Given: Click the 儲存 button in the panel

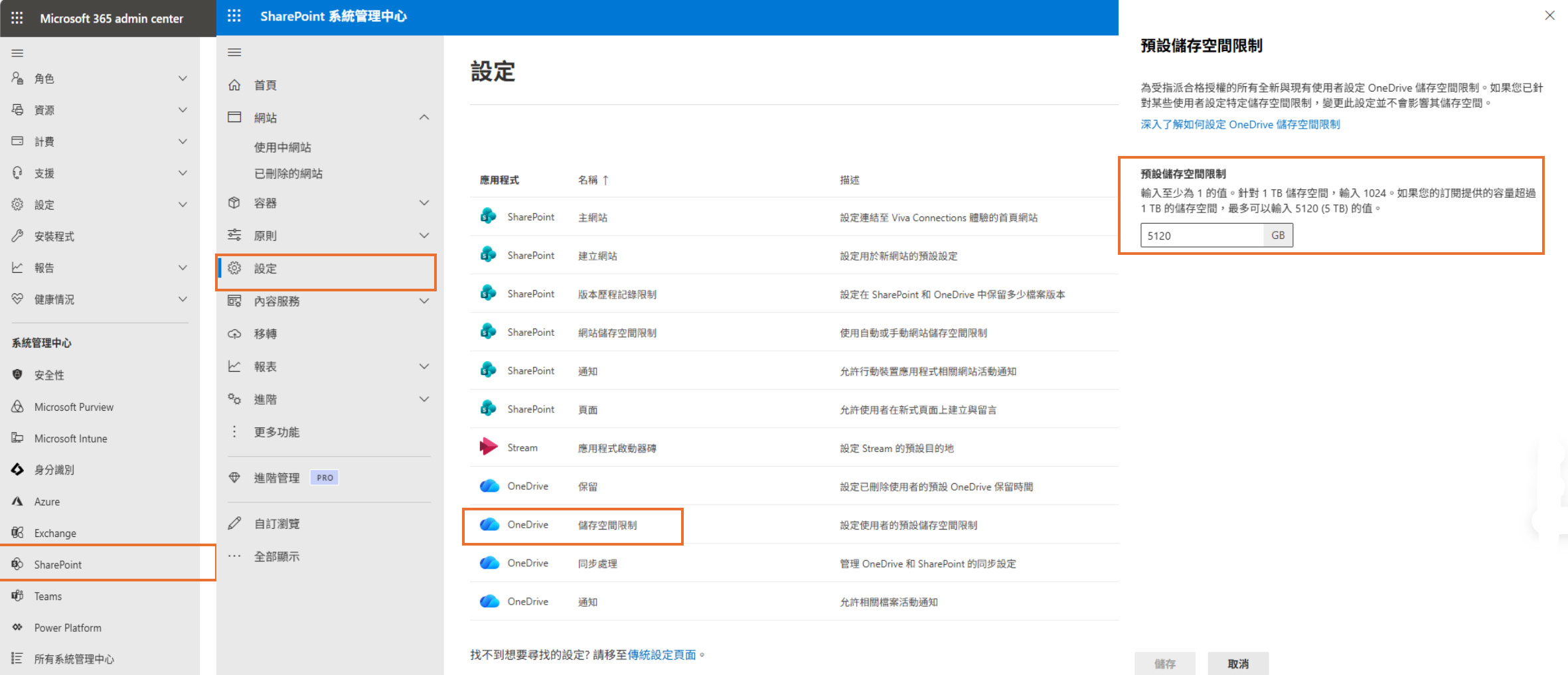Looking at the screenshot, I should 1165,663.
